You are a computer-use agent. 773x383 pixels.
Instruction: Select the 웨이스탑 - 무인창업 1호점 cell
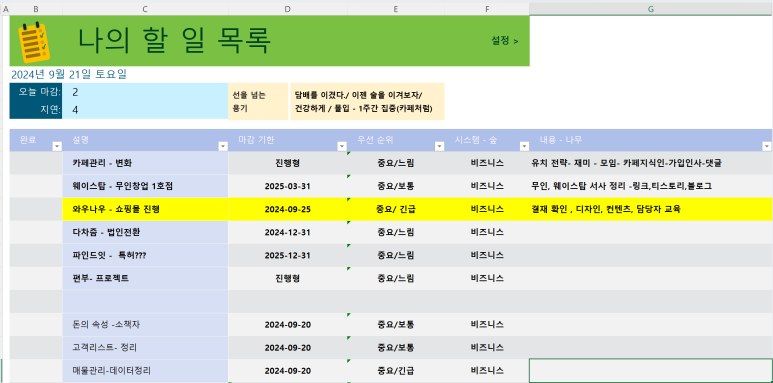pyautogui.click(x=145, y=186)
